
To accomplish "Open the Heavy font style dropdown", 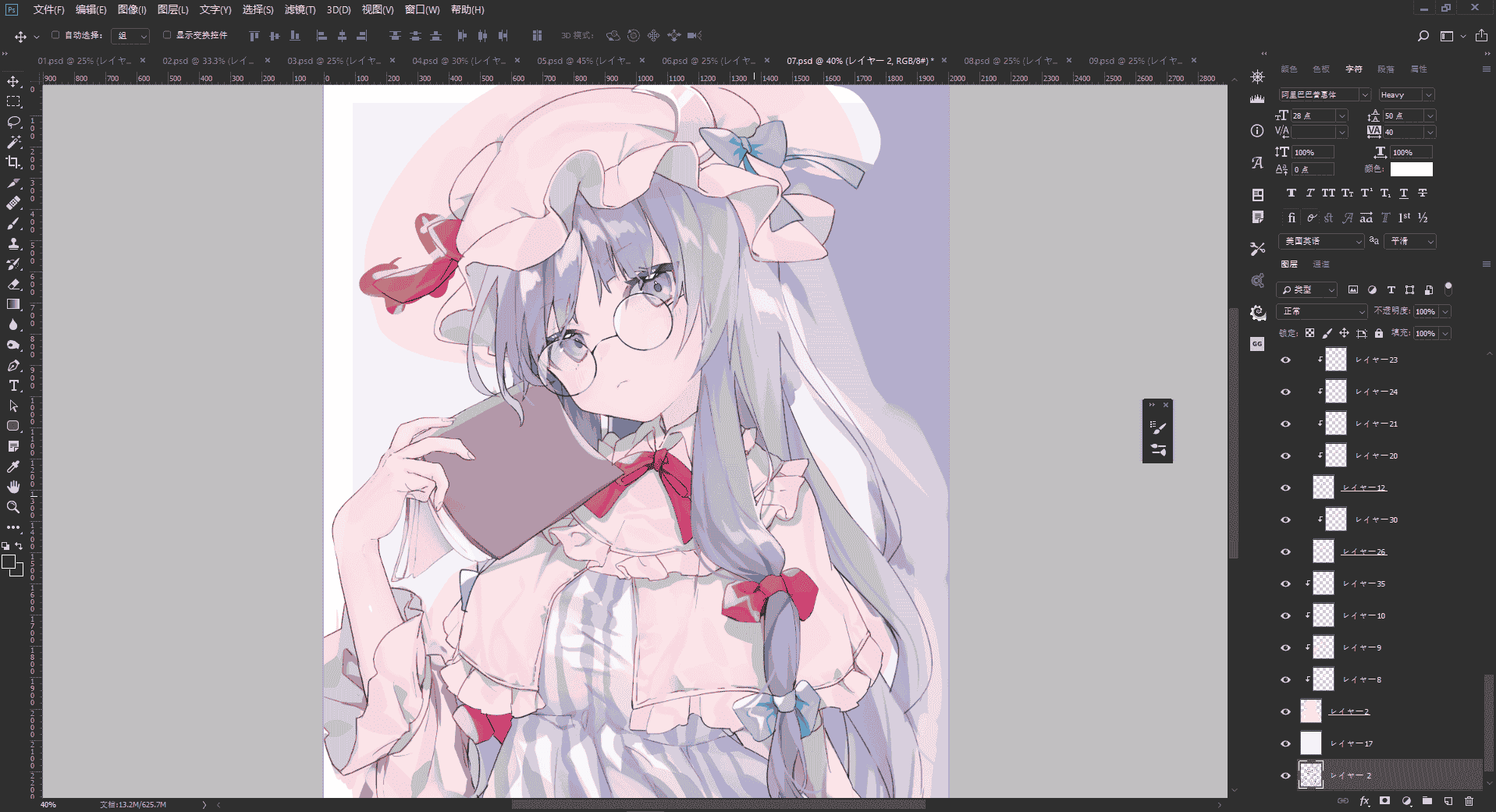I will 1406,94.
